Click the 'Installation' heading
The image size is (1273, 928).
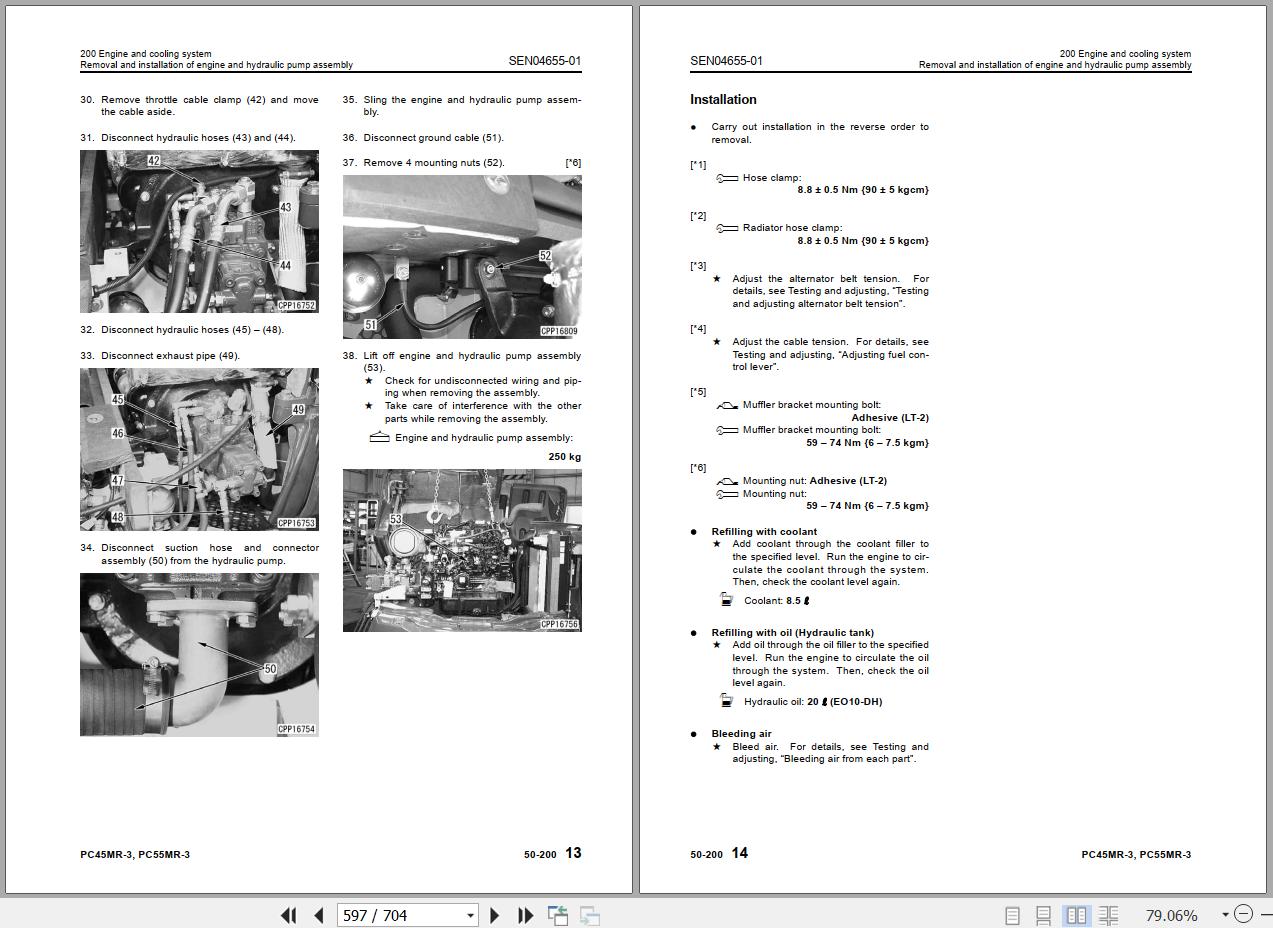tap(723, 99)
